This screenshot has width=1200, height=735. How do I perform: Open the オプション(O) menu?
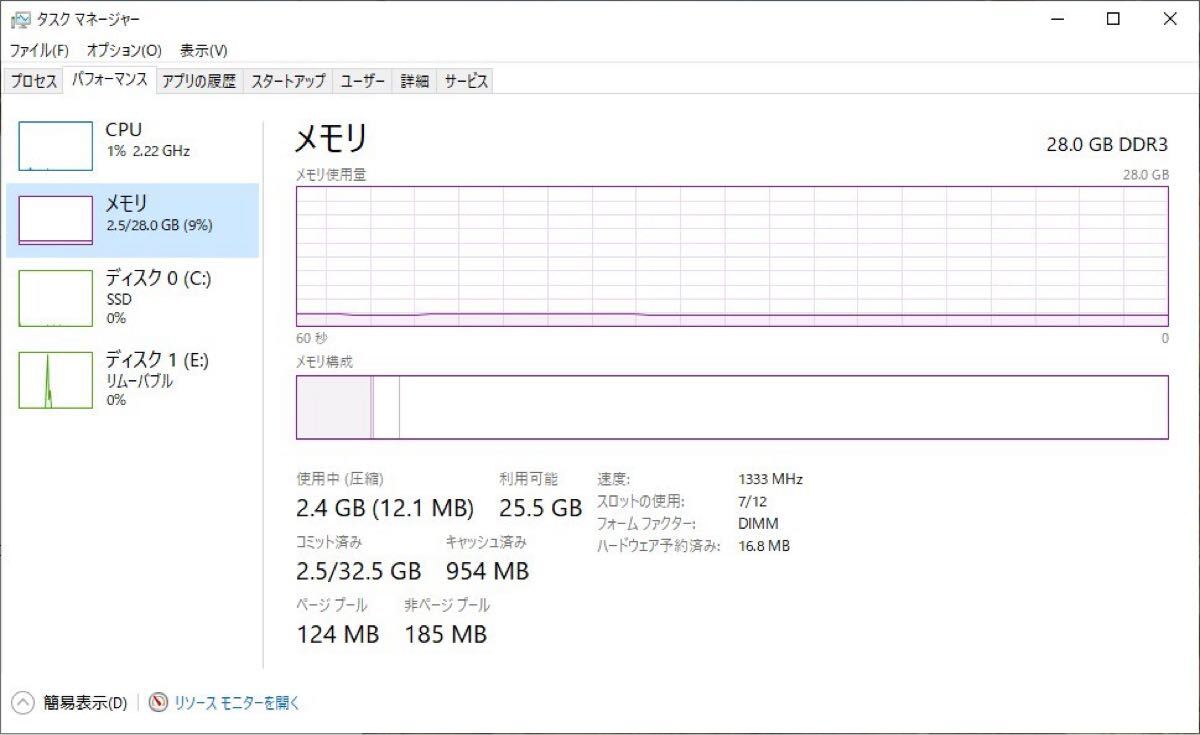pyautogui.click(x=124, y=50)
